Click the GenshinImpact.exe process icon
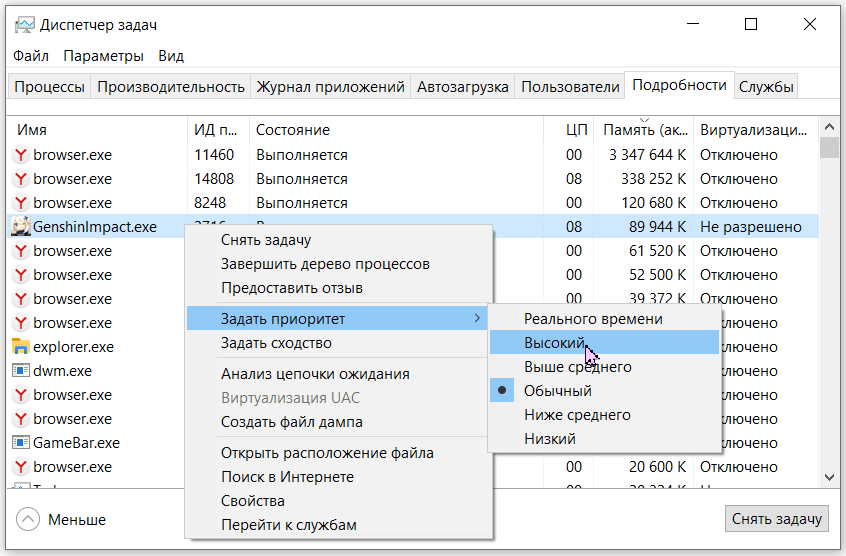846x556 pixels. click(21, 227)
